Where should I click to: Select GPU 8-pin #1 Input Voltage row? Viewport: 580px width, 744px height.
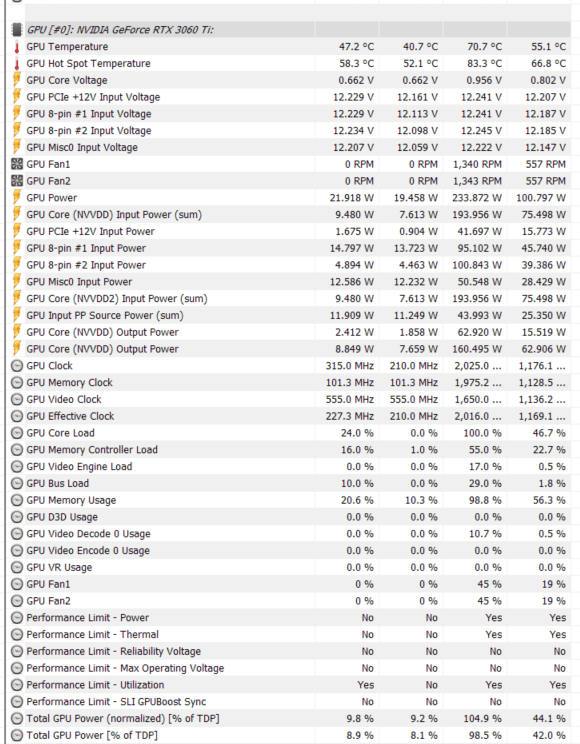290,114
